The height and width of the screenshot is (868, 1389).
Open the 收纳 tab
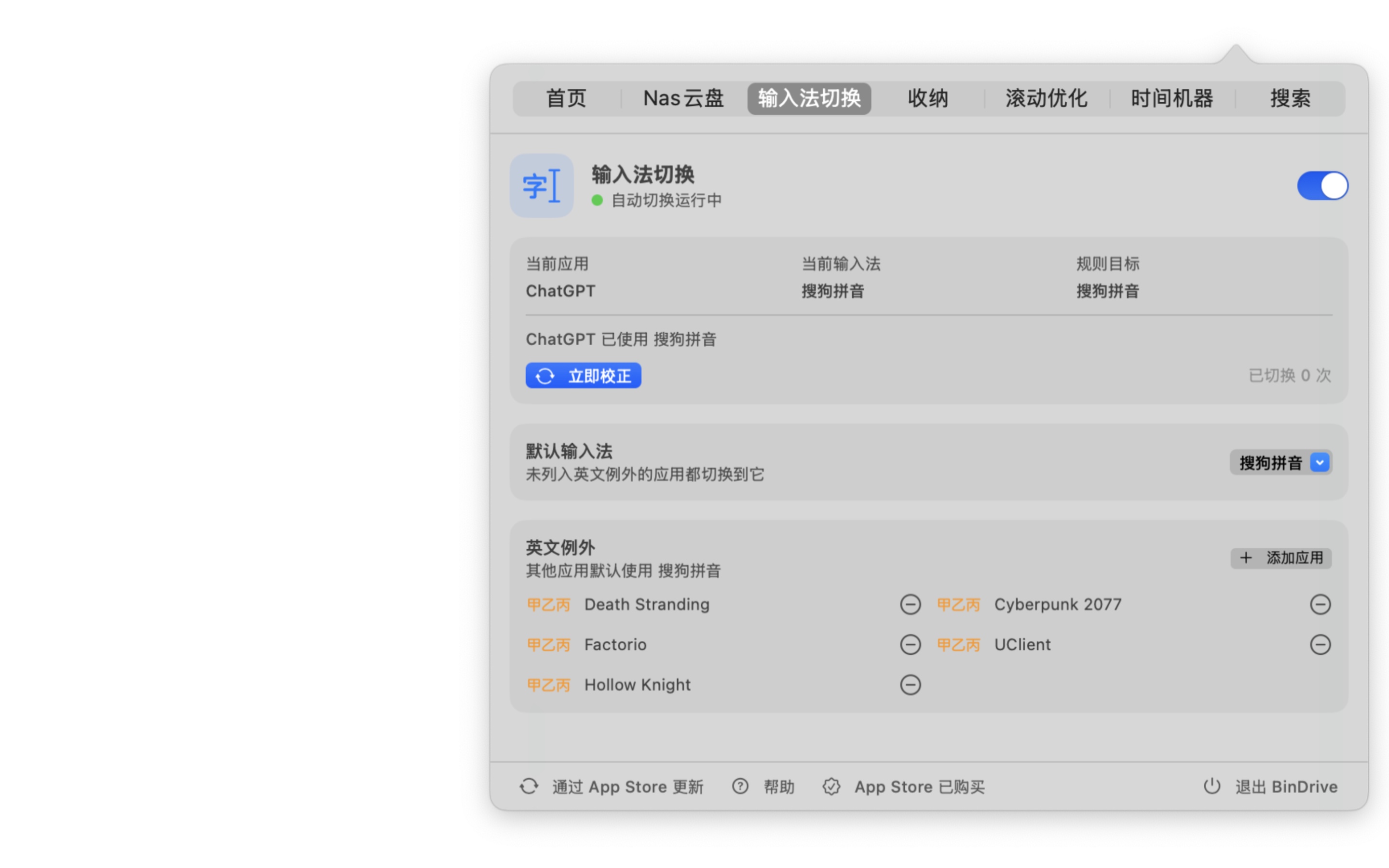click(927, 99)
